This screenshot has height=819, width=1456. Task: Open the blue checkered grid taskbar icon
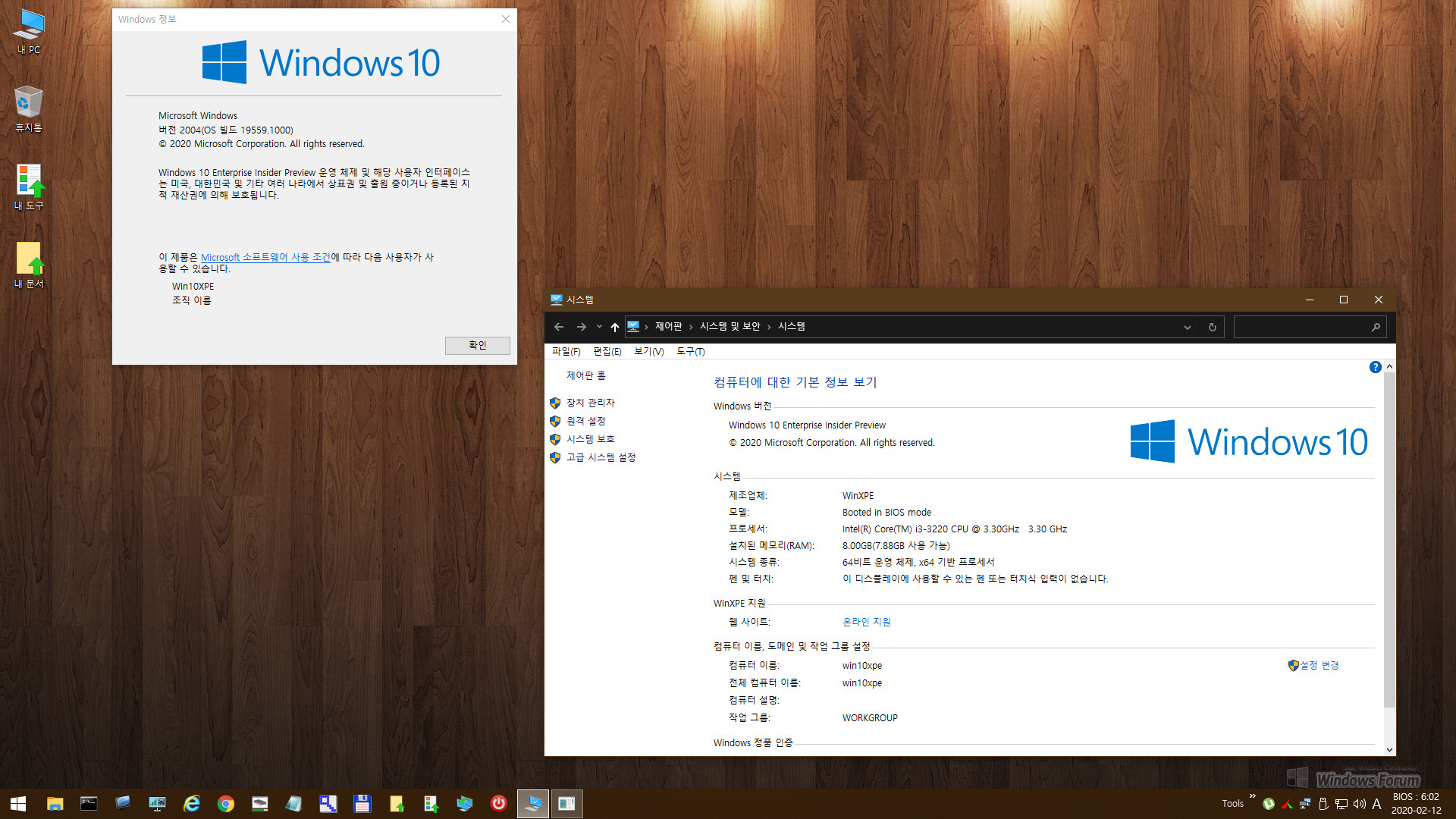click(x=328, y=804)
